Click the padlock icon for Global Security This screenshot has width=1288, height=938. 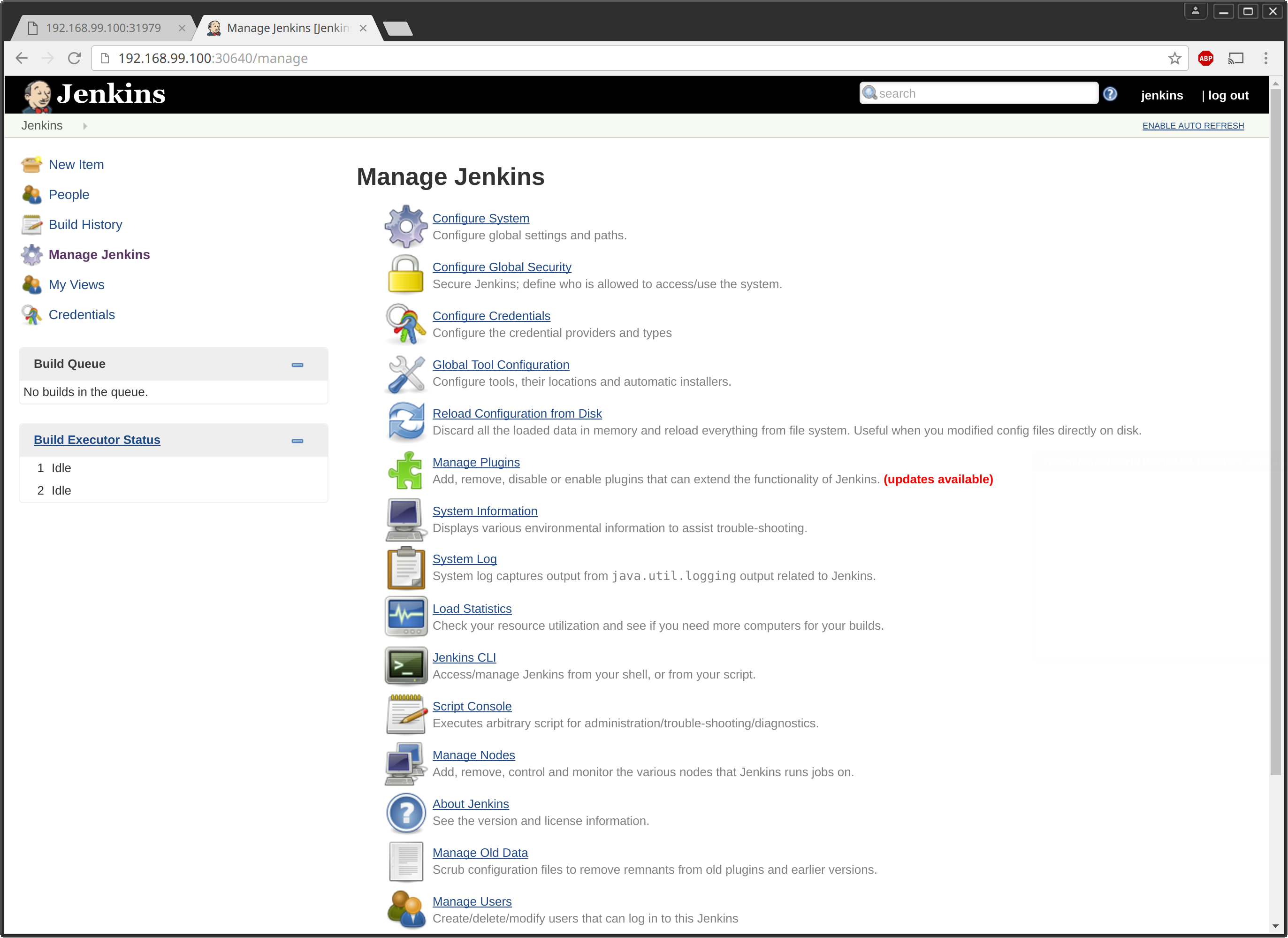click(405, 275)
